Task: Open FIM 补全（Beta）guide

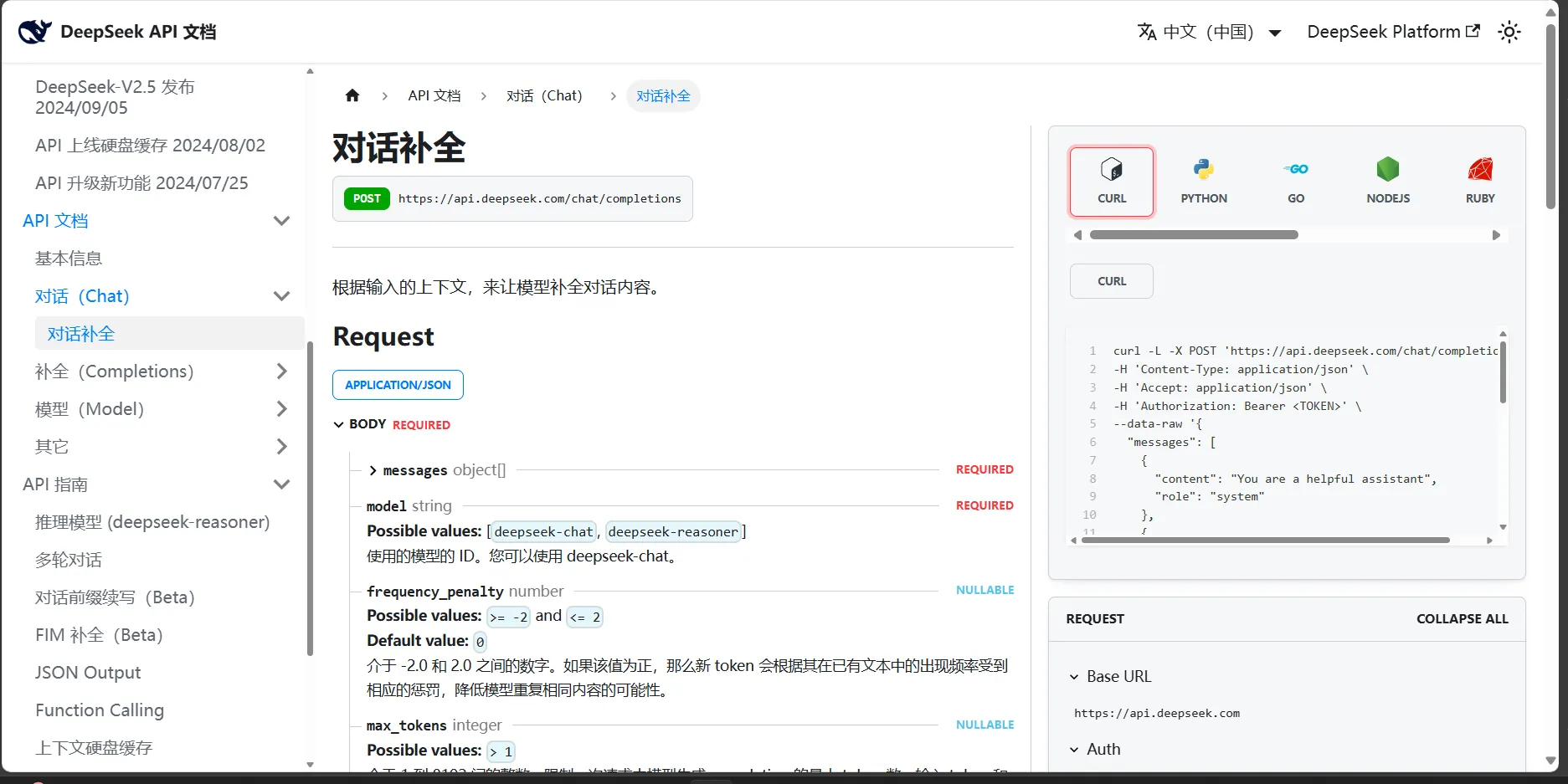Action: tap(99, 635)
